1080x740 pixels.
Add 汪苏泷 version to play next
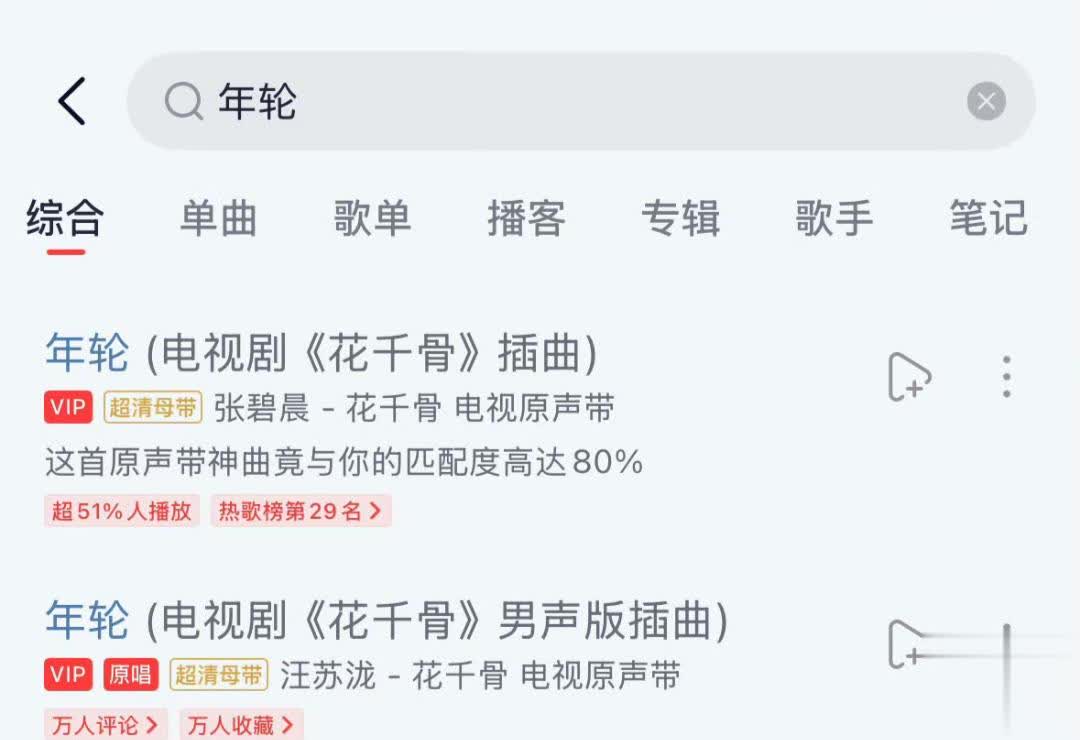pyautogui.click(x=908, y=644)
